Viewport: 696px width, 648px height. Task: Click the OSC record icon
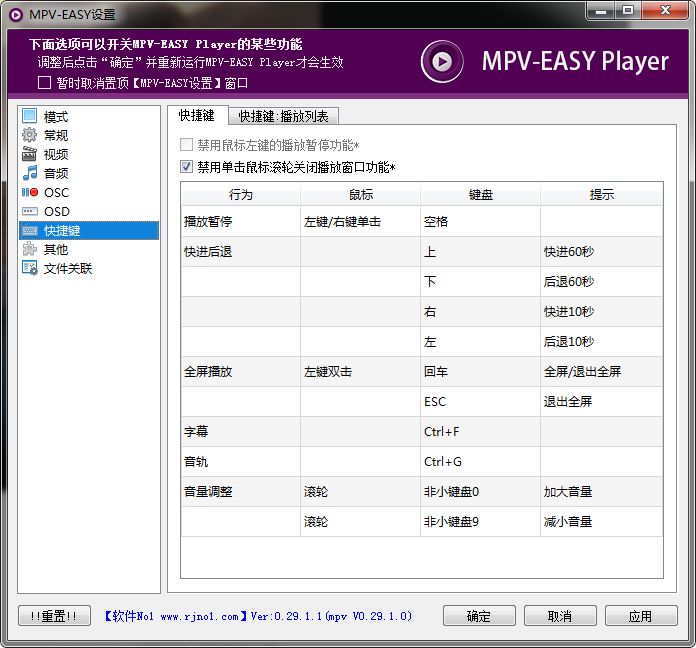point(29,192)
